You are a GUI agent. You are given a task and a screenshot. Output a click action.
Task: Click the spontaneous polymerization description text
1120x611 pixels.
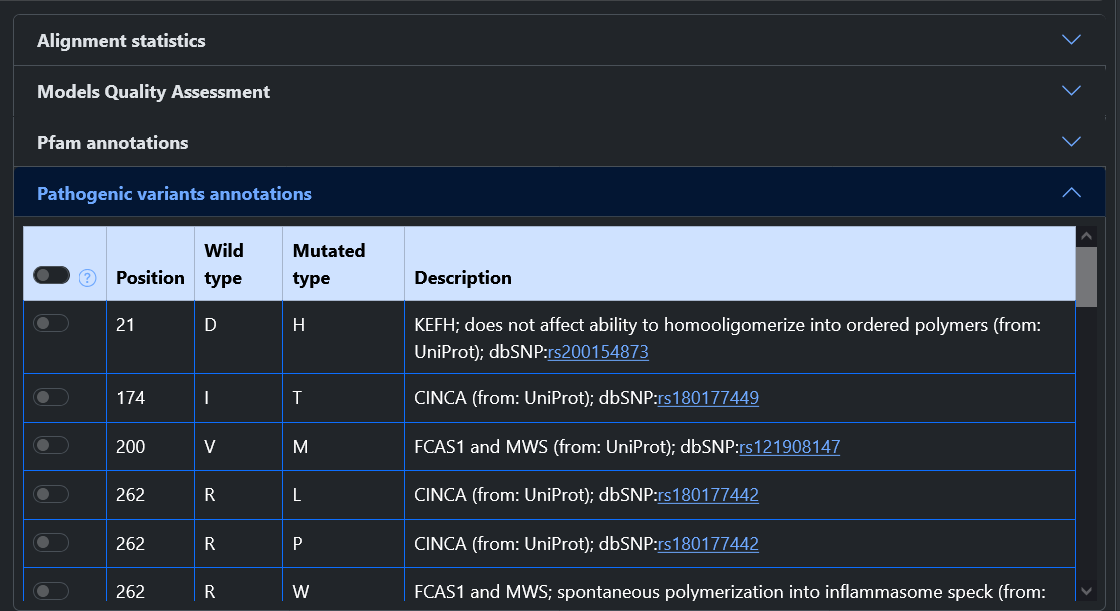730,592
